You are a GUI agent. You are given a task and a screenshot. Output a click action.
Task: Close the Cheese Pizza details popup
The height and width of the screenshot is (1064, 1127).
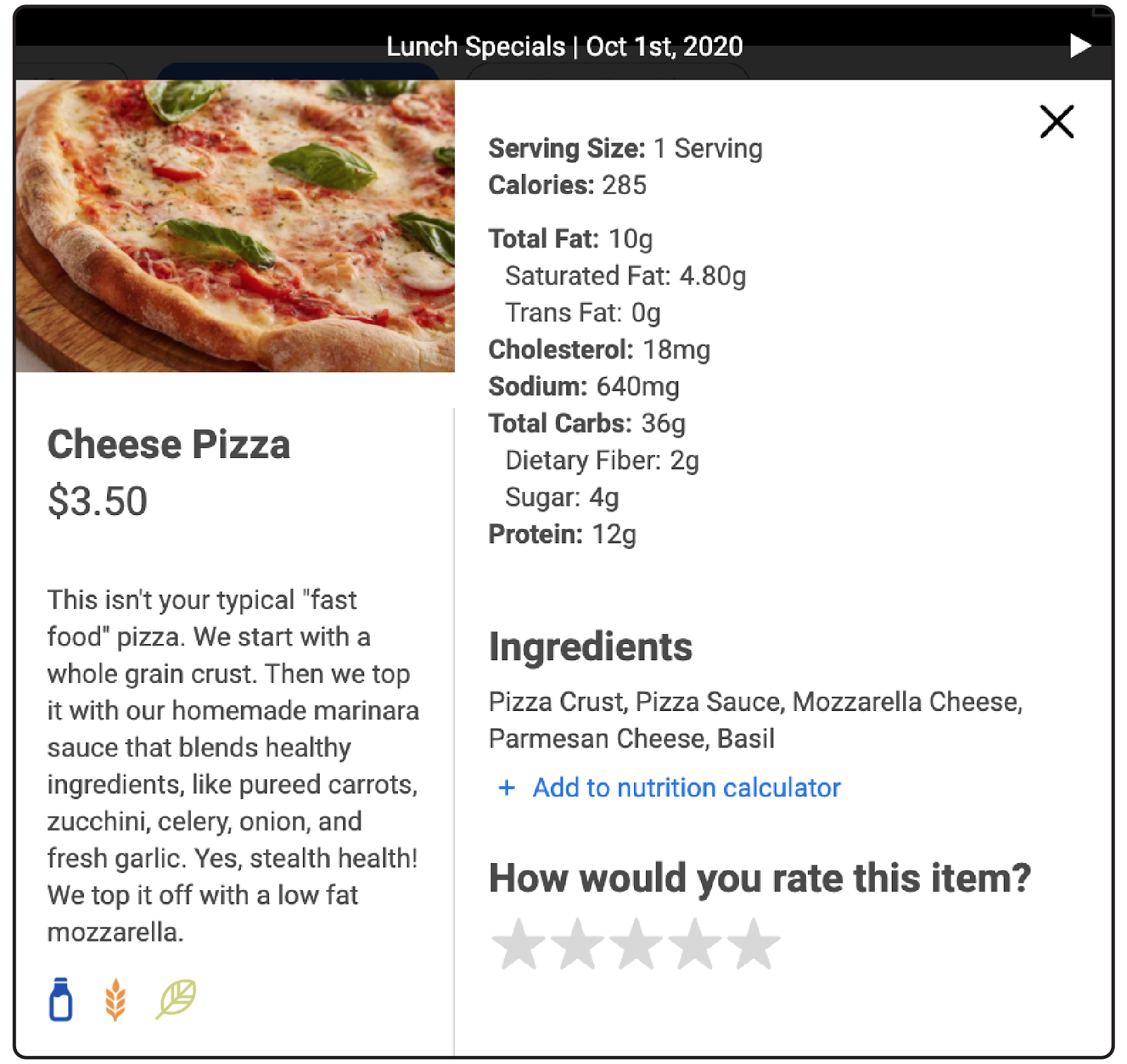tap(1057, 122)
